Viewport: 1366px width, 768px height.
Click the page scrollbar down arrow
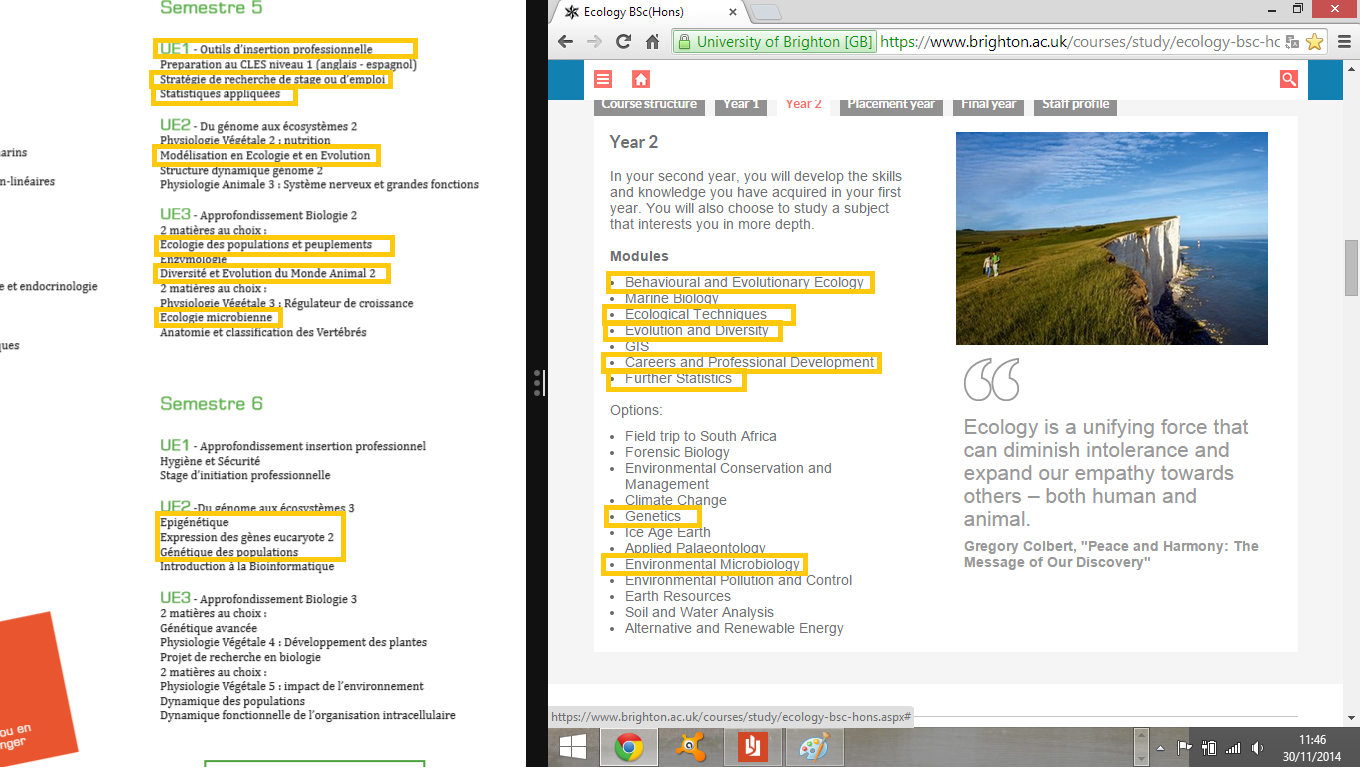(1351, 717)
